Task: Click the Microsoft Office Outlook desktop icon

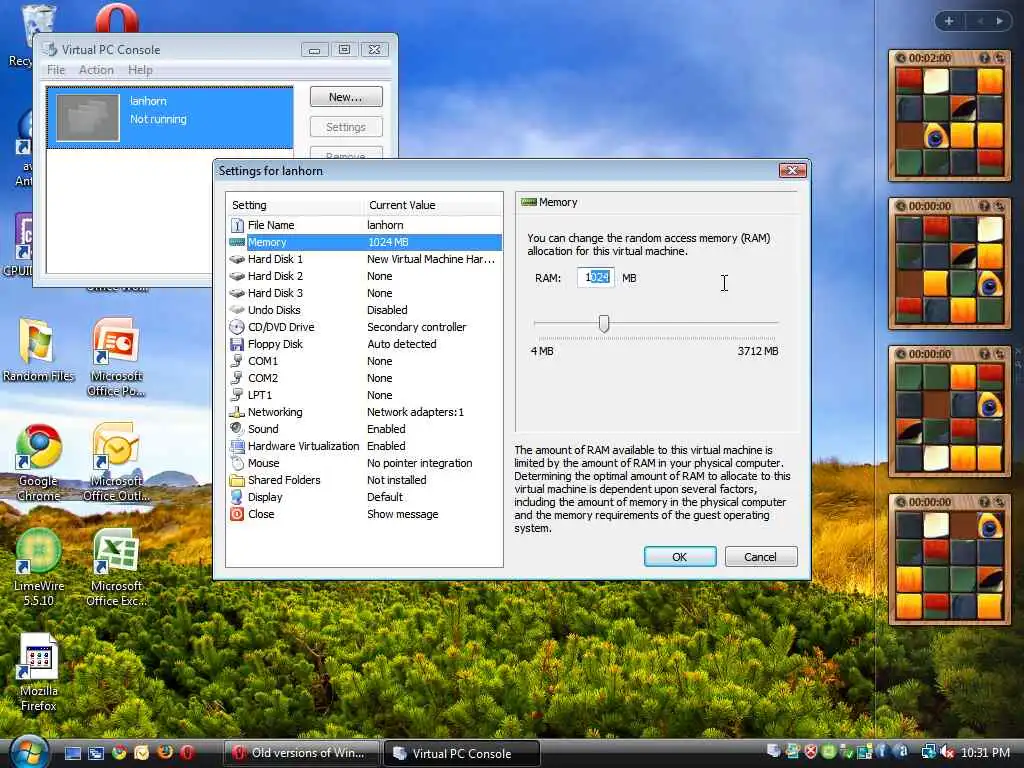Action: click(x=116, y=462)
